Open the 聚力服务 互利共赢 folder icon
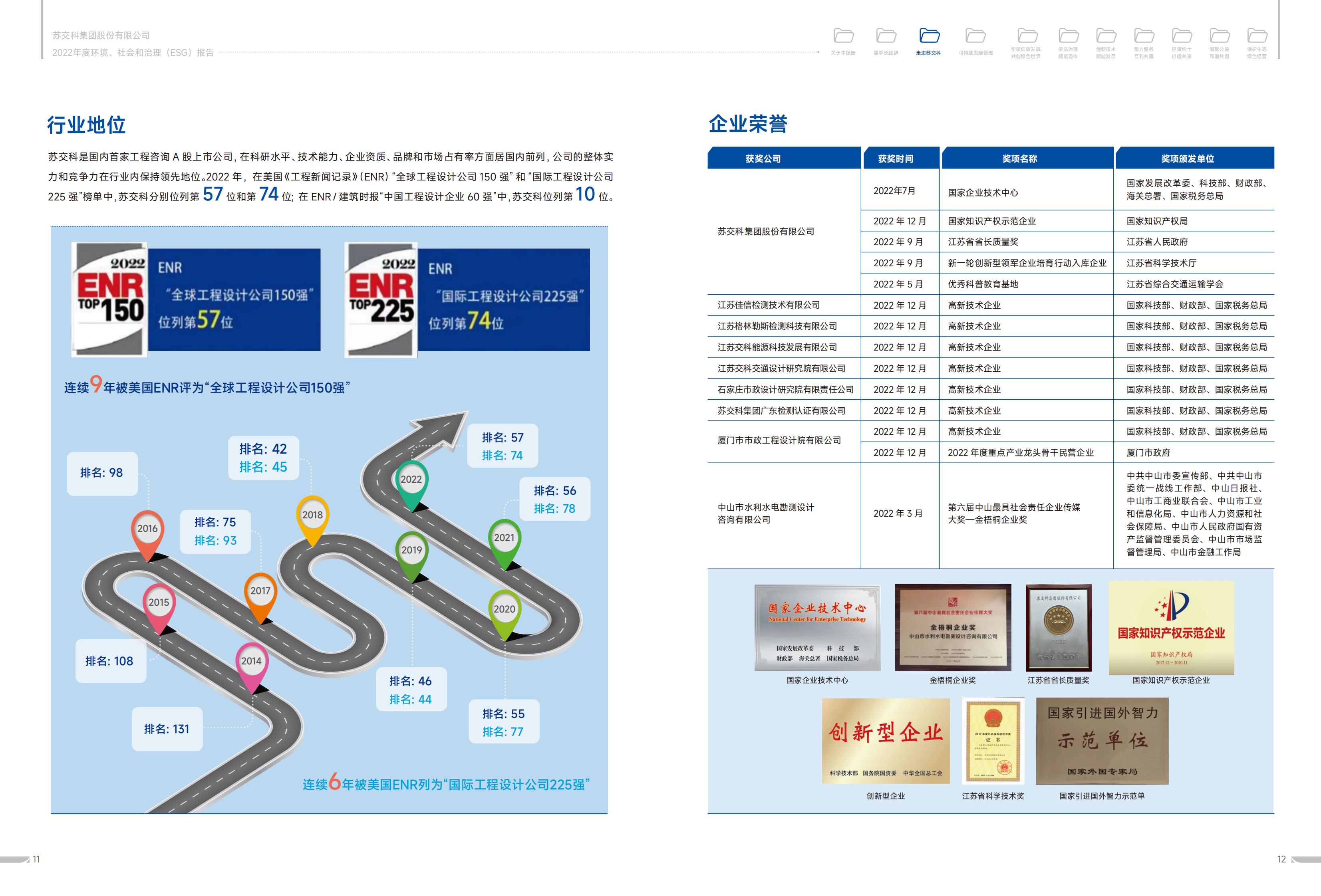This screenshot has width=1321, height=896. (1144, 36)
